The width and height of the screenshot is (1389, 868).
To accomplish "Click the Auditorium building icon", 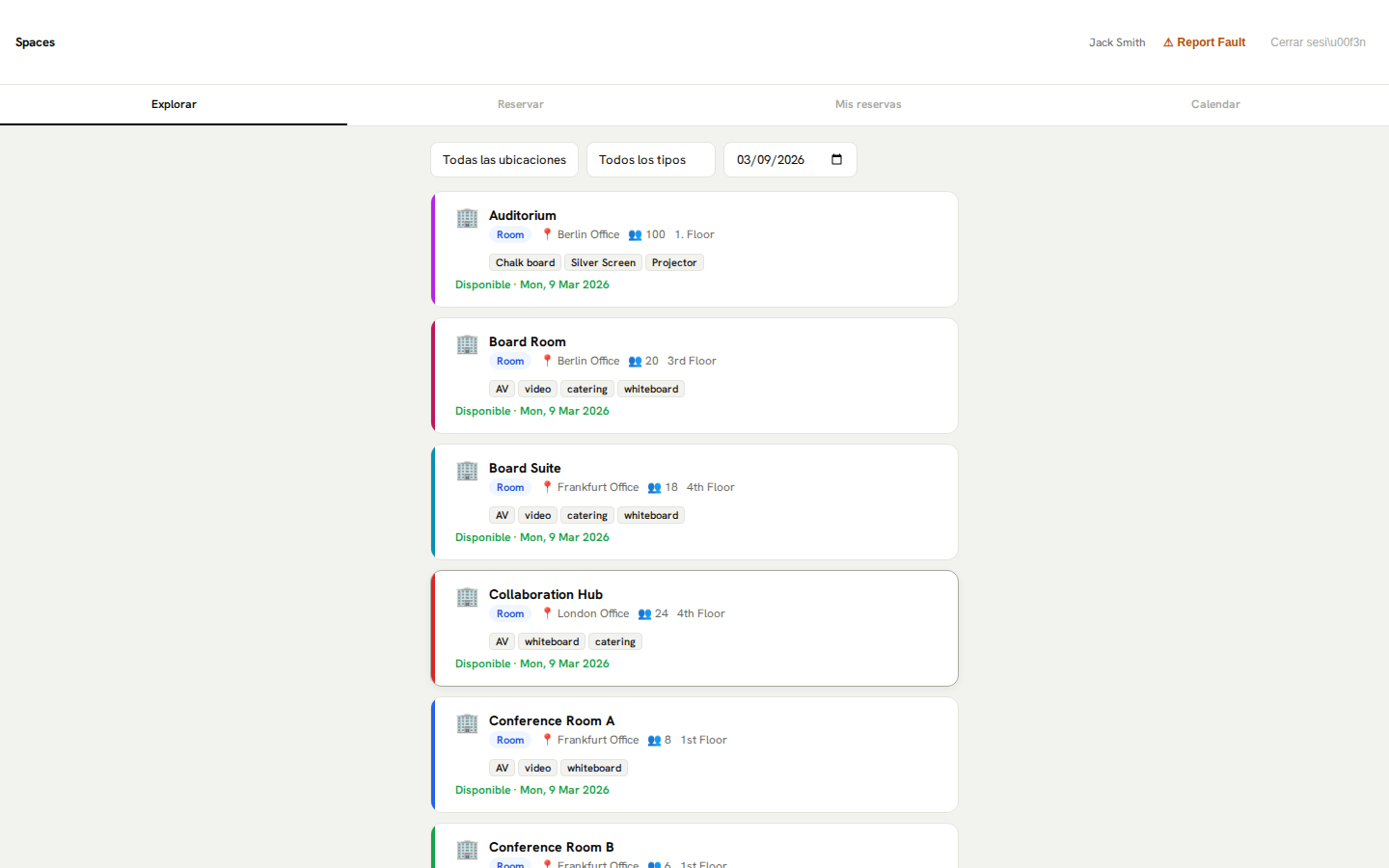I will pyautogui.click(x=467, y=218).
